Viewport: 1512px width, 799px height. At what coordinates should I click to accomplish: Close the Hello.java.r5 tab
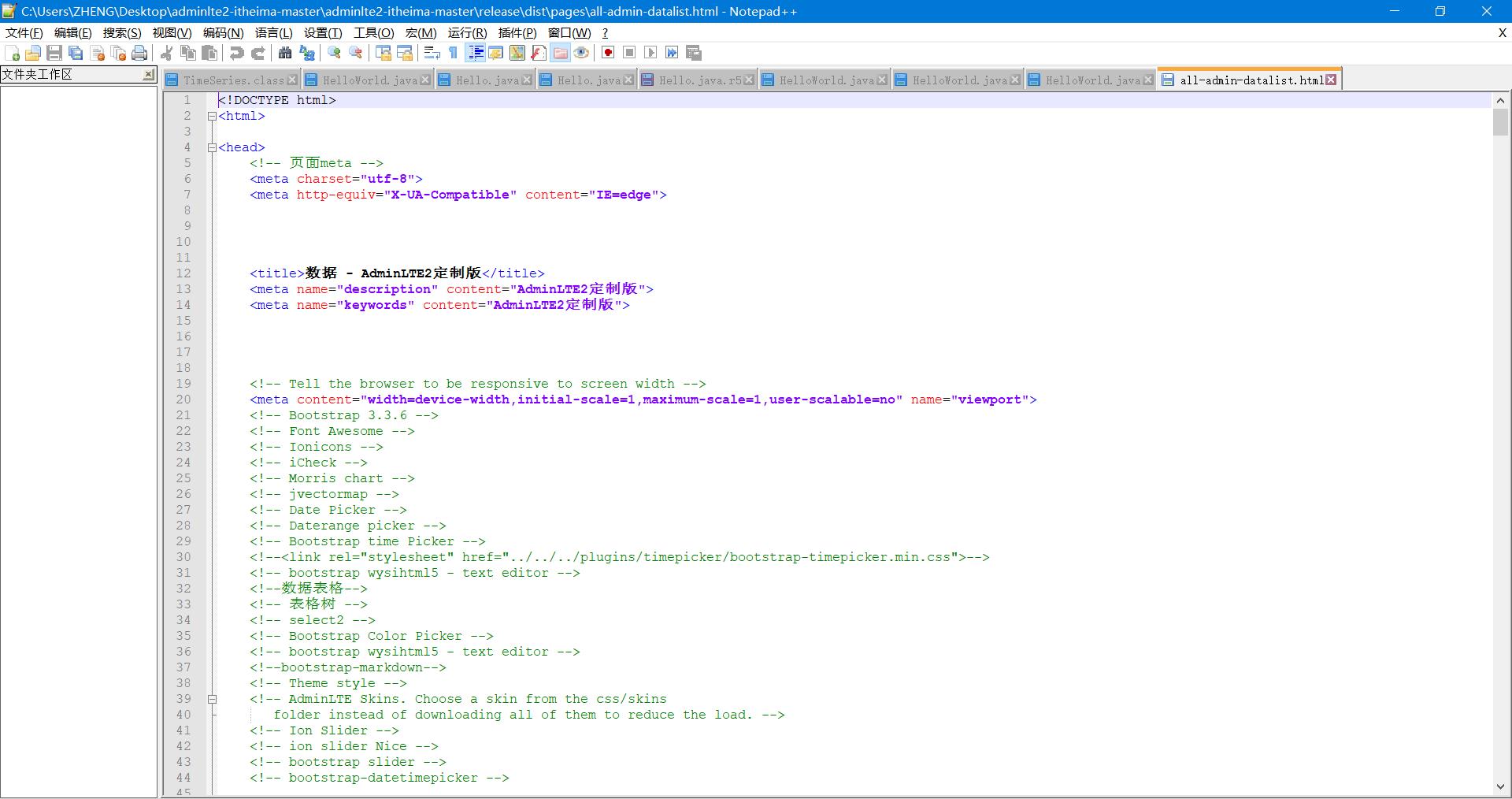coord(749,80)
